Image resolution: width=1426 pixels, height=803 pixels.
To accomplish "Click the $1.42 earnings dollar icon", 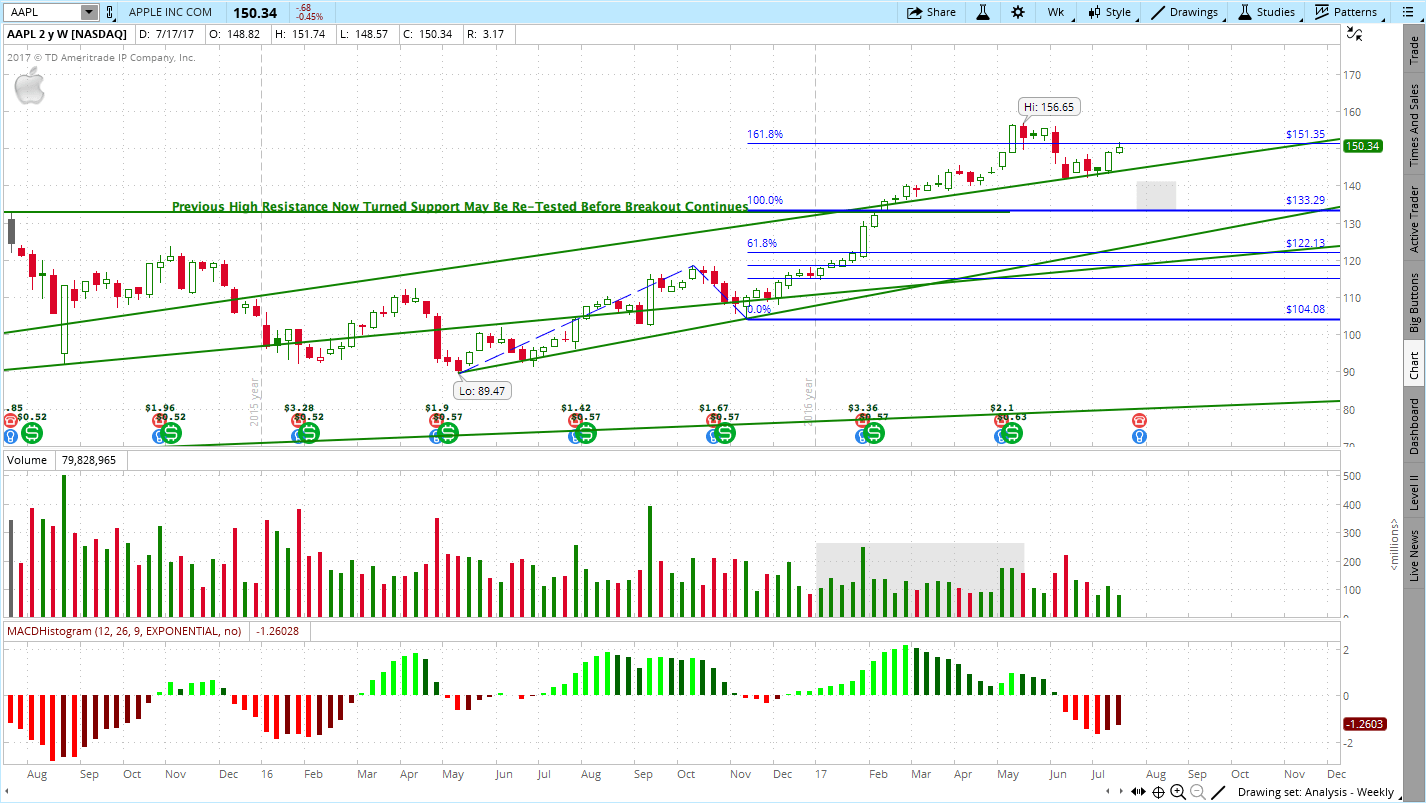I will pyautogui.click(x=587, y=433).
